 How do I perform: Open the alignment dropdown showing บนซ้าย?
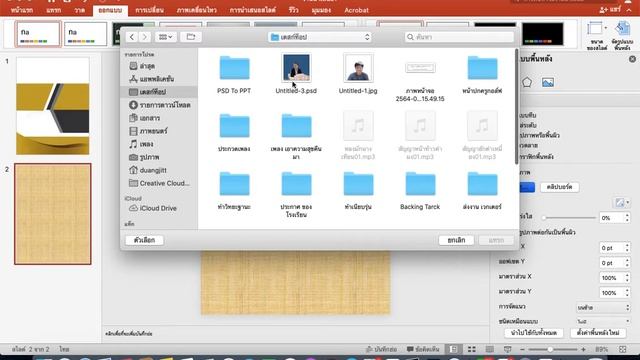603,307
